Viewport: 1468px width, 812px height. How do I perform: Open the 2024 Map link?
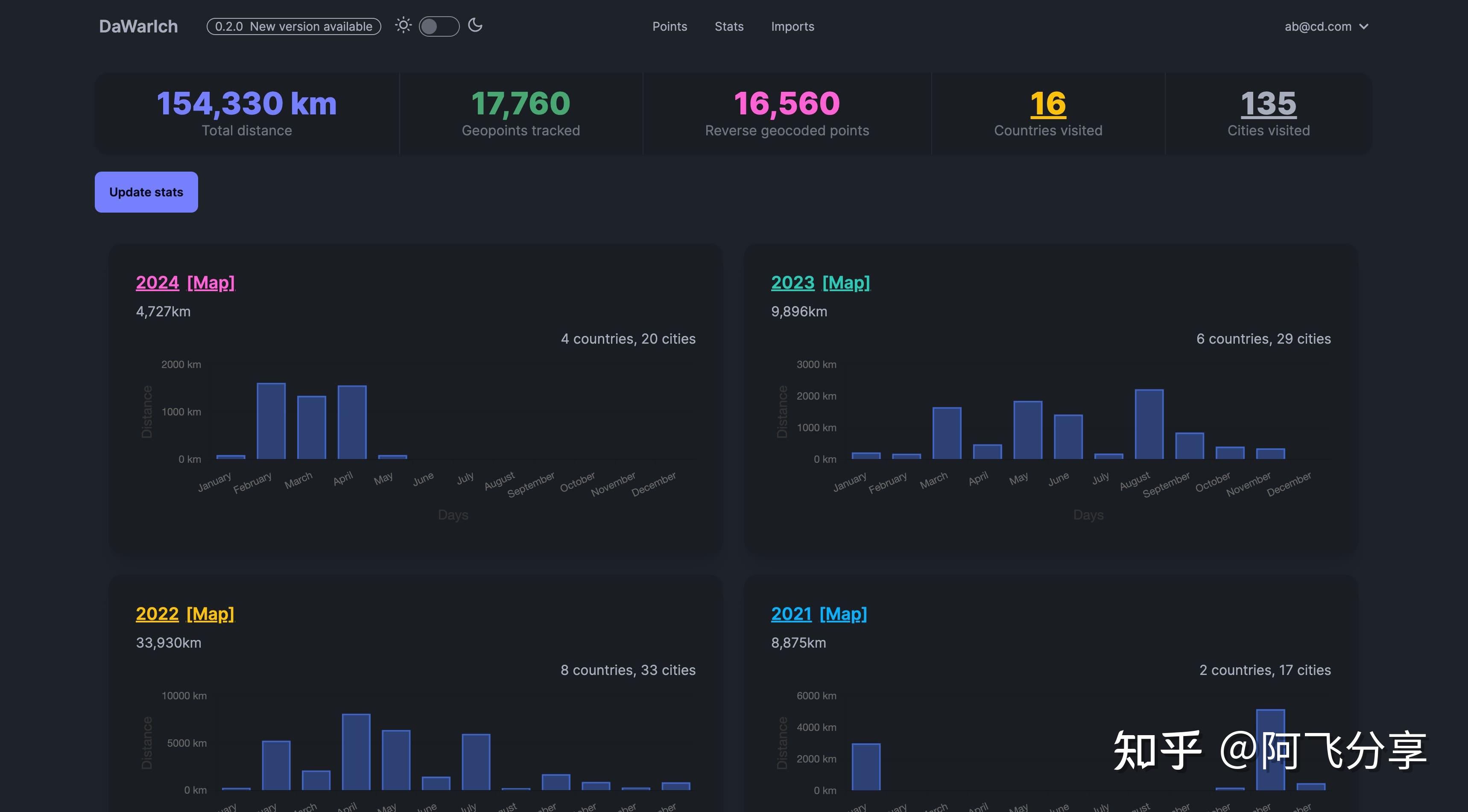pos(210,283)
